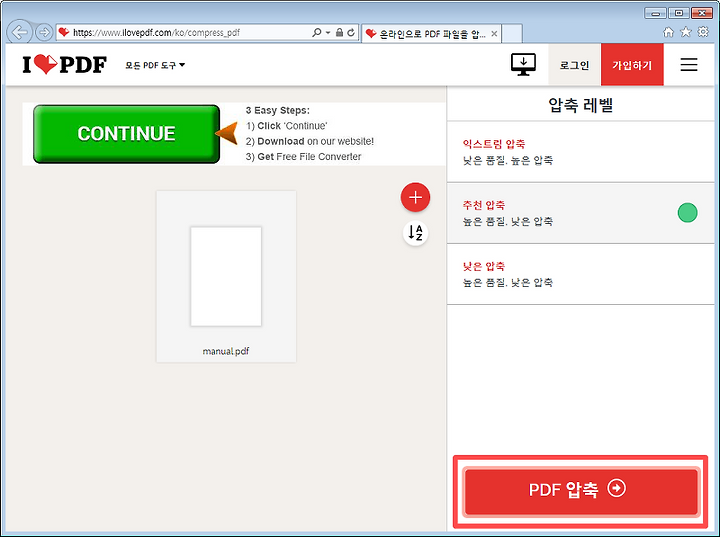Click the 압축 레벨 heading
The width and height of the screenshot is (720, 537).
pyautogui.click(x=580, y=105)
